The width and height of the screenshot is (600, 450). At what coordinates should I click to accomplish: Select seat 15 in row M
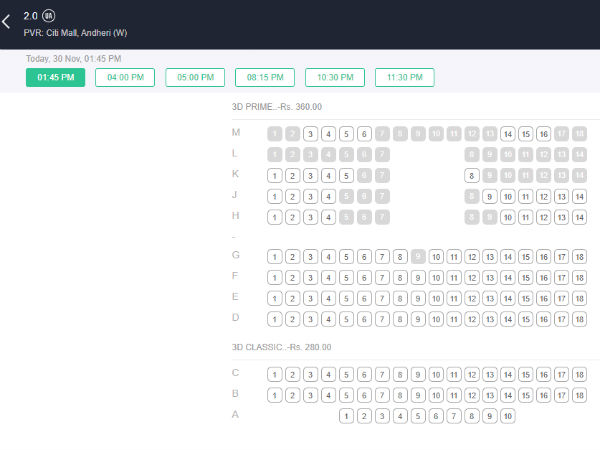pos(526,134)
